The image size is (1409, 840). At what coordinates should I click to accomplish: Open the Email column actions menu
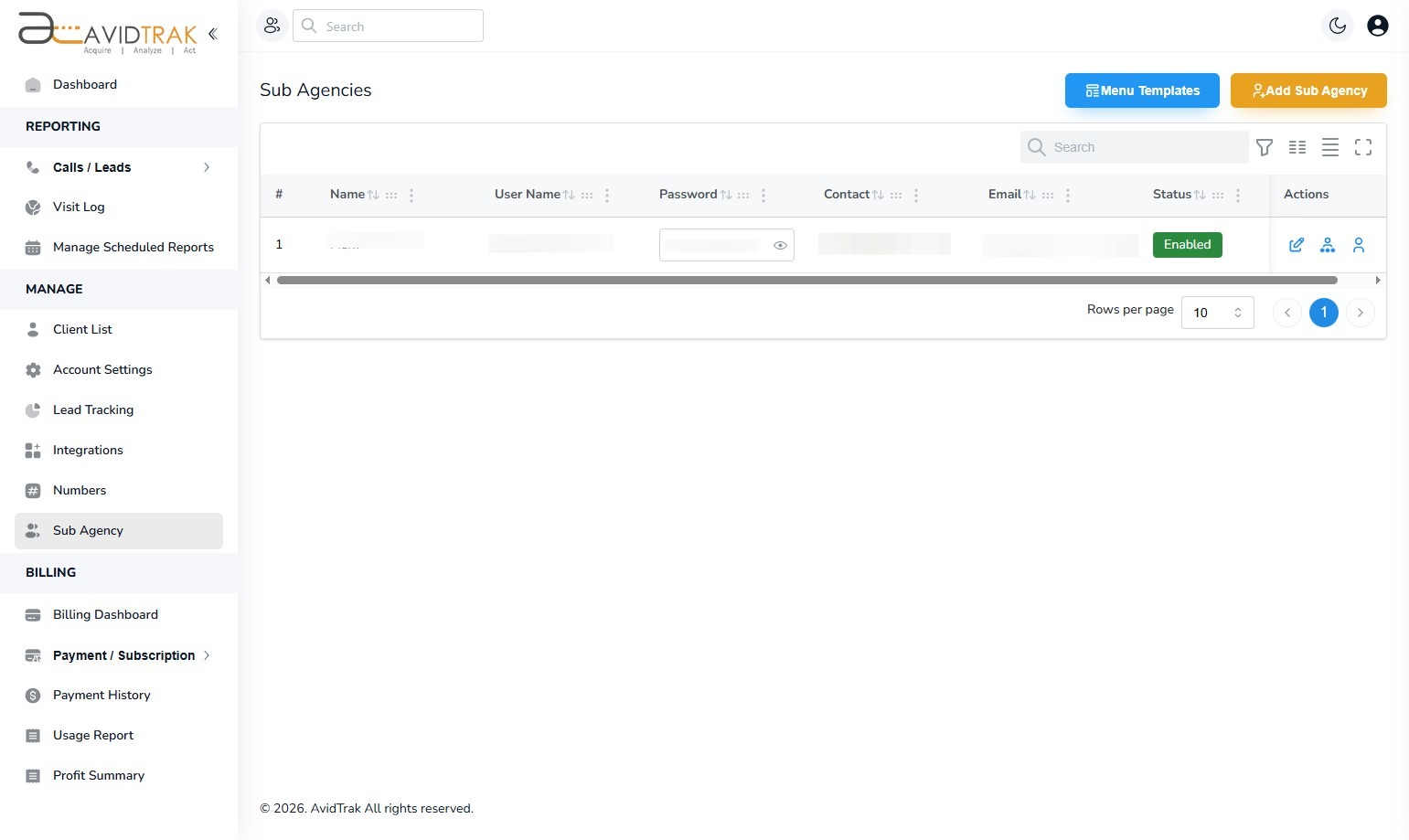(x=1068, y=195)
